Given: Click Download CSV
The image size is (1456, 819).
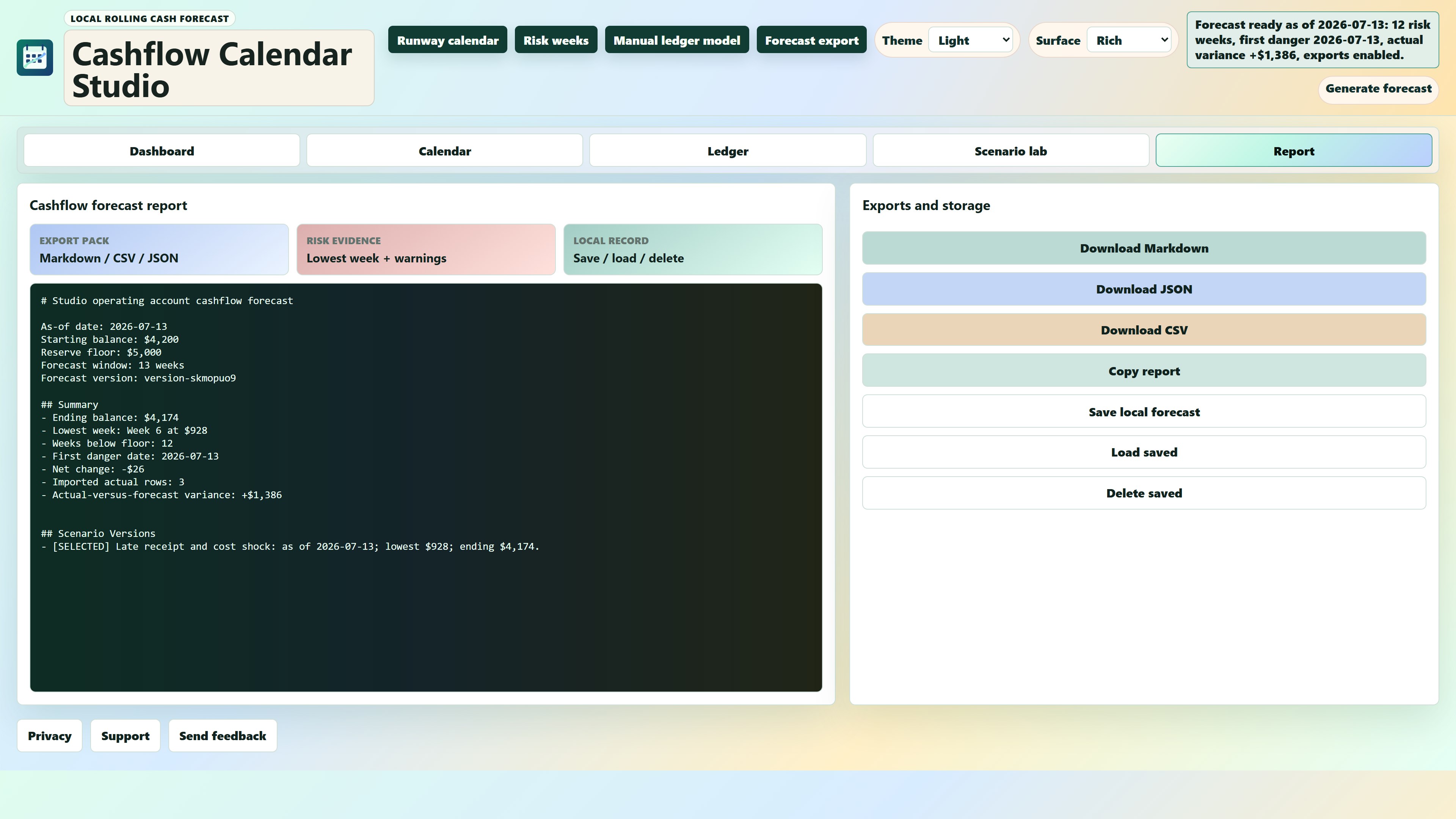Looking at the screenshot, I should pyautogui.click(x=1144, y=330).
